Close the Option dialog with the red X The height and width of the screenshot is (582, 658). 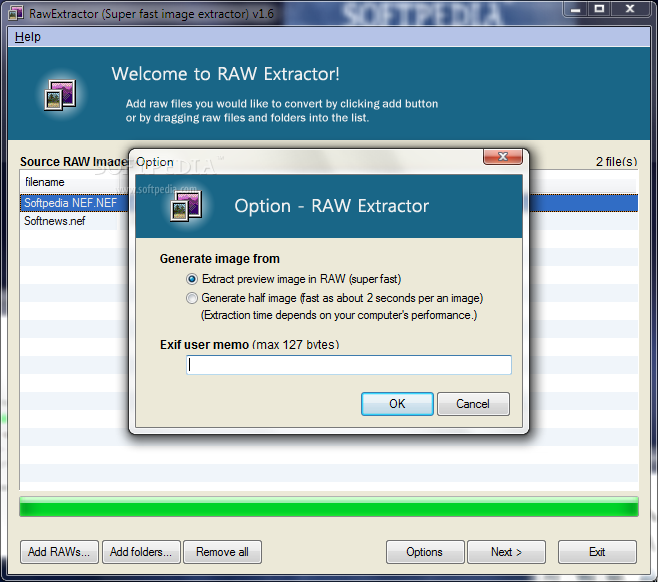pyautogui.click(x=503, y=157)
